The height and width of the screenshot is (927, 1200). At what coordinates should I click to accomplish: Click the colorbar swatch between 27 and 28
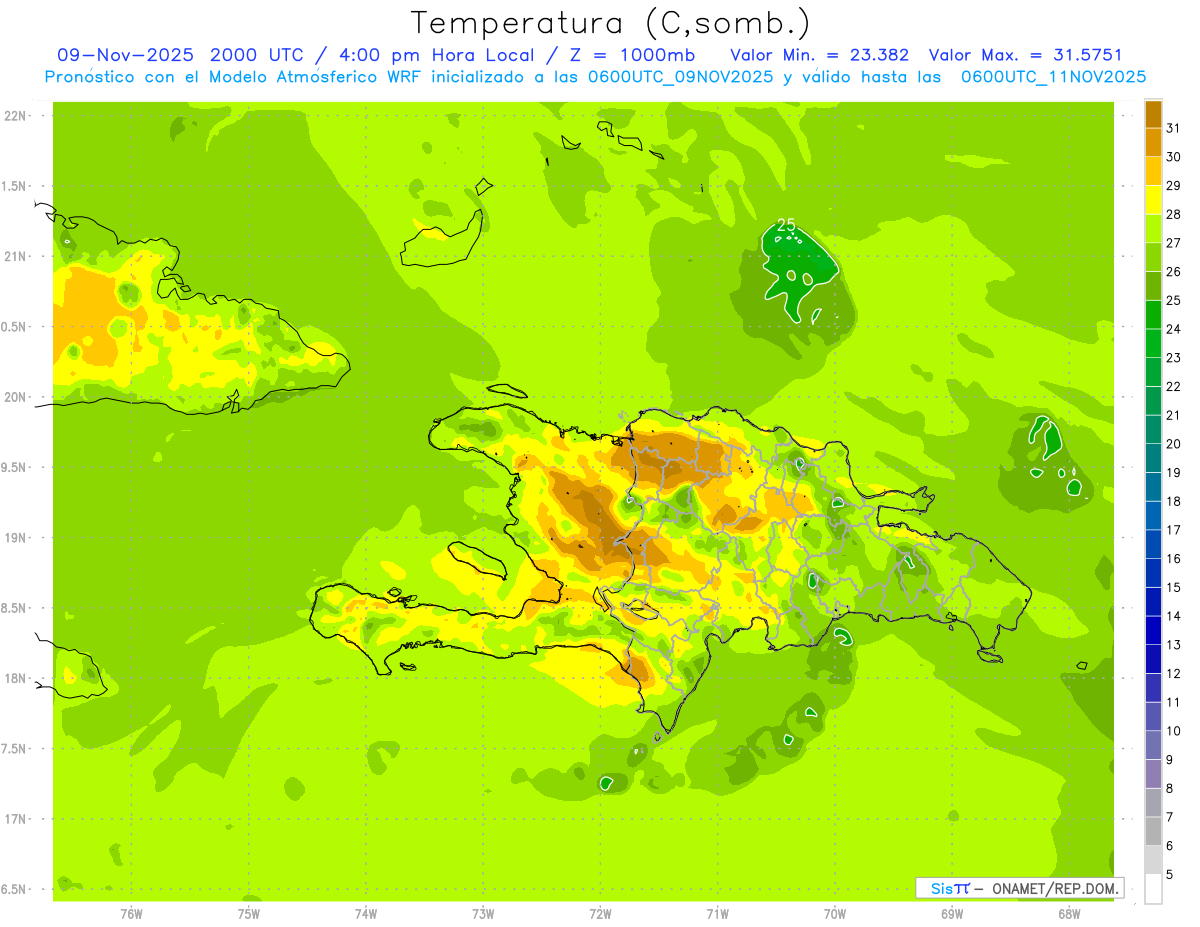point(1153,229)
